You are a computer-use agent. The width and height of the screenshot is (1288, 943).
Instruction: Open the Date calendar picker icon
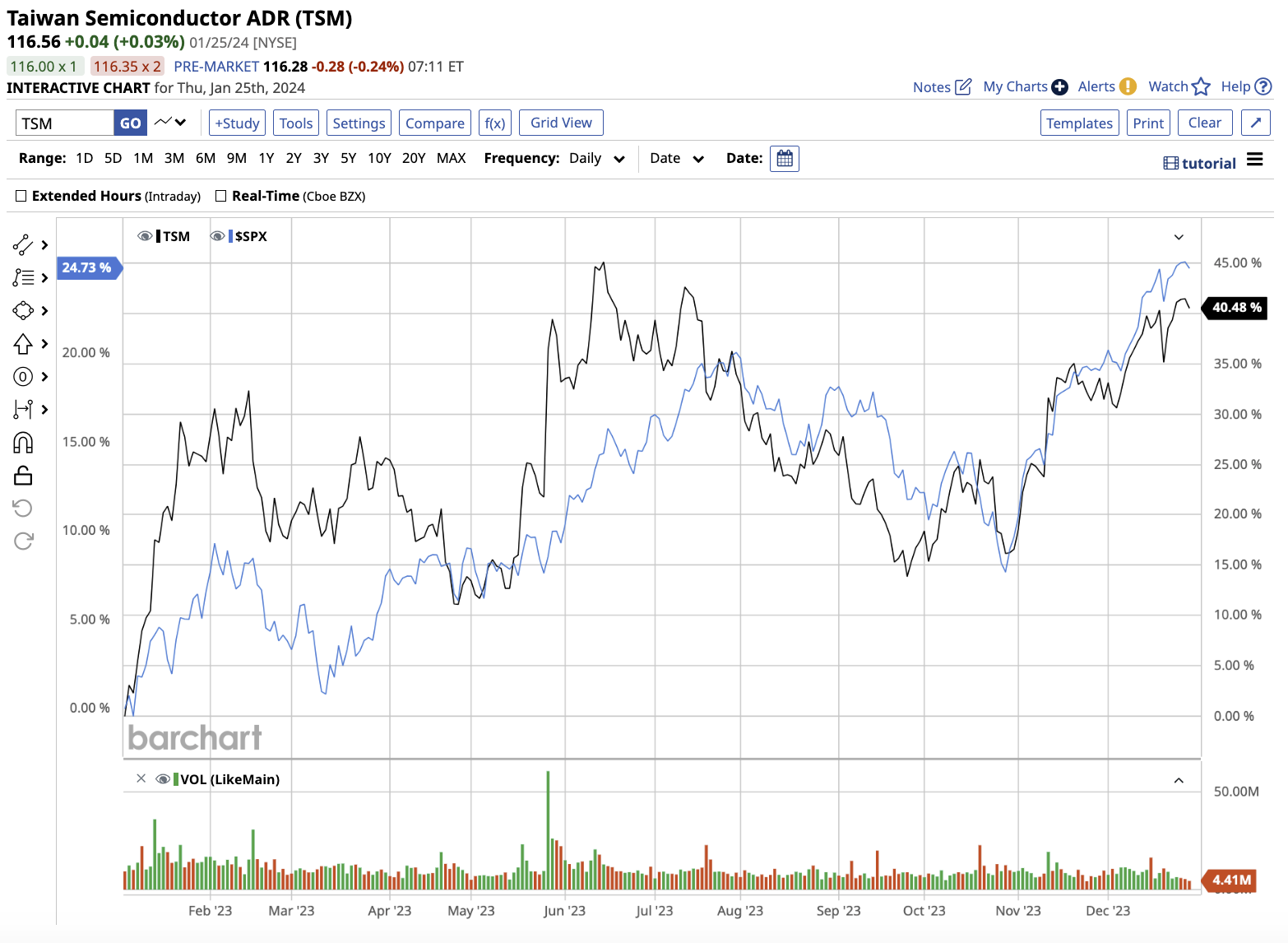(785, 158)
